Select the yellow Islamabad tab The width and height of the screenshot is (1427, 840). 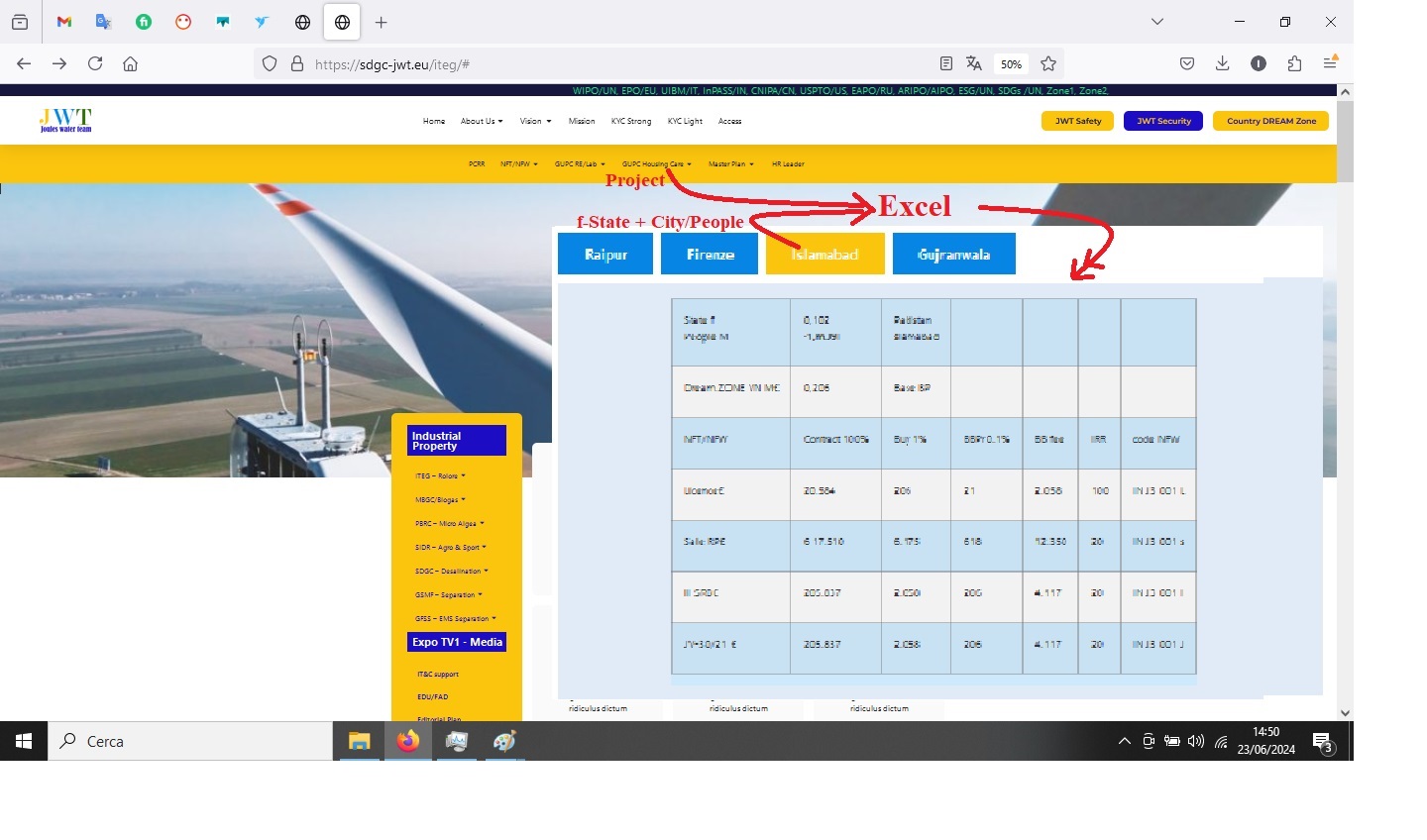point(824,254)
